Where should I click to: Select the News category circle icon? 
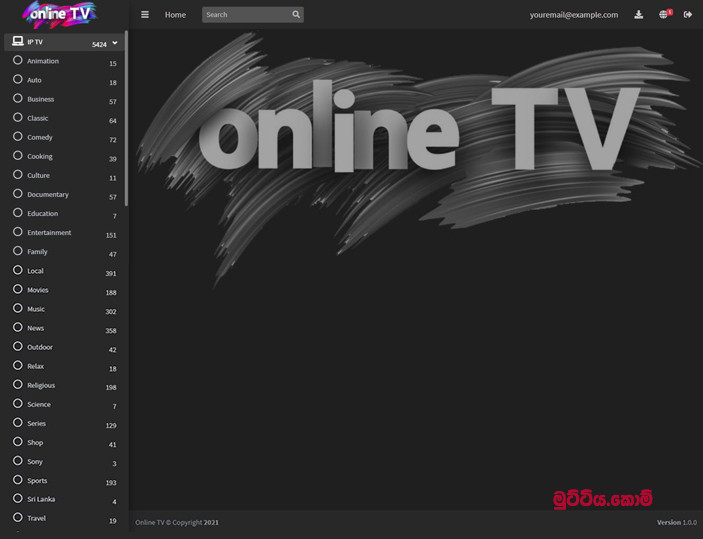17,327
